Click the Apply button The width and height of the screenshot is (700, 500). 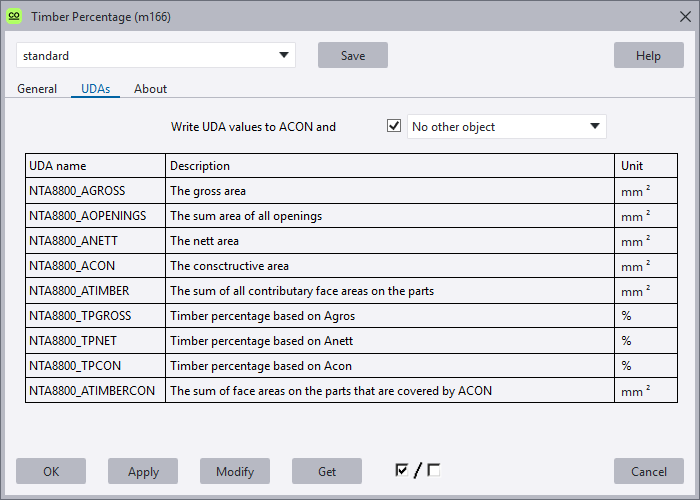(143, 472)
